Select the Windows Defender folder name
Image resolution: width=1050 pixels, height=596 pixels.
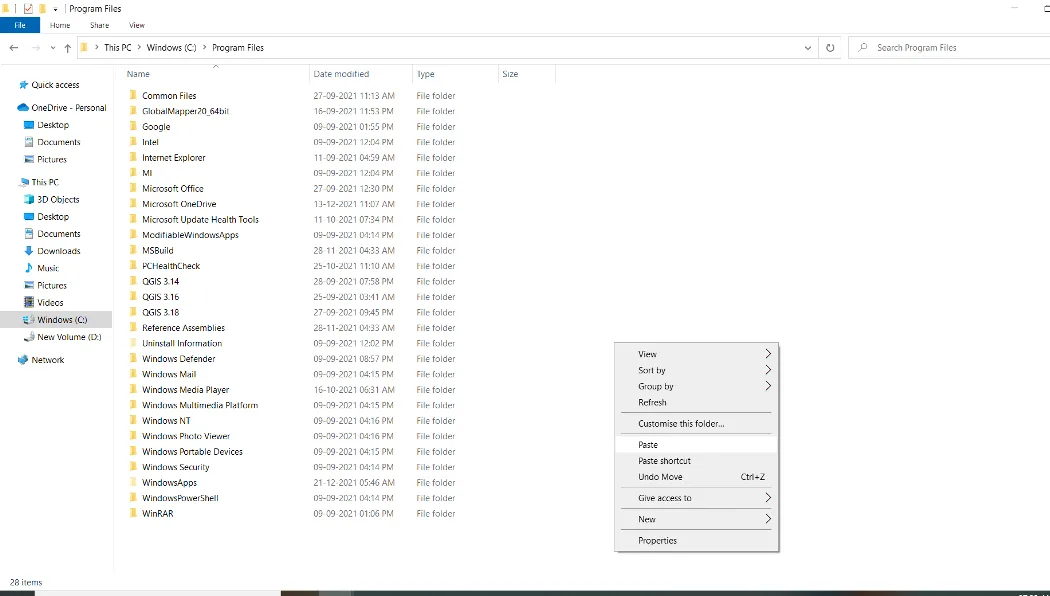(179, 359)
